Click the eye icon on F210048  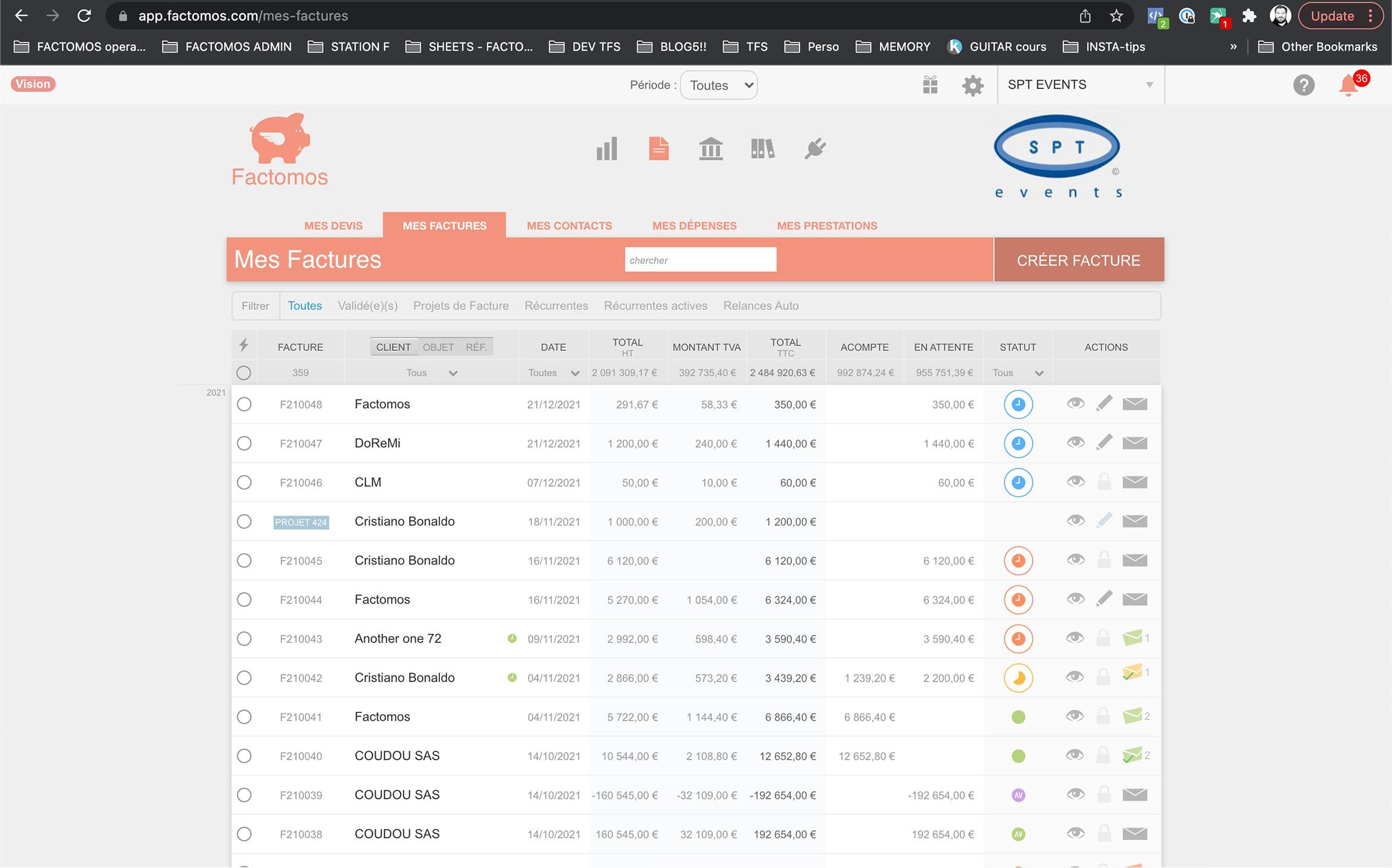[x=1075, y=403]
